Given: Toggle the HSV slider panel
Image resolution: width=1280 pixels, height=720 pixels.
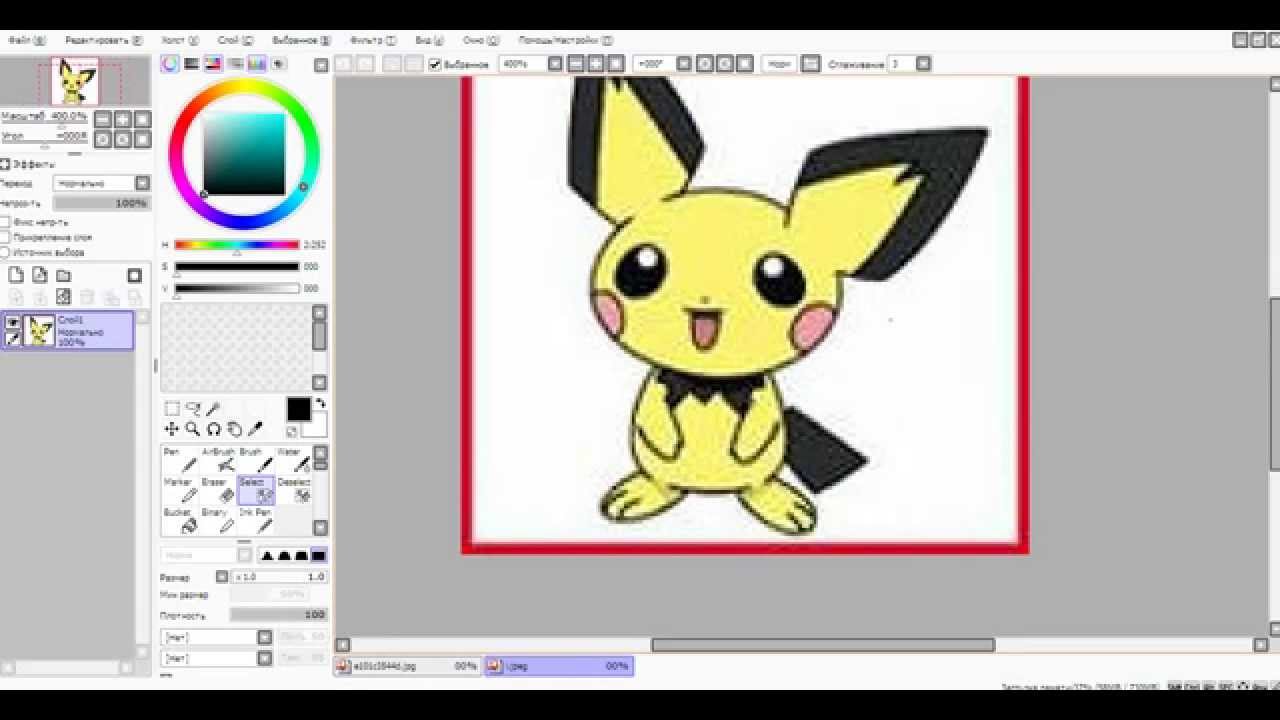Looking at the screenshot, I should click(213, 64).
